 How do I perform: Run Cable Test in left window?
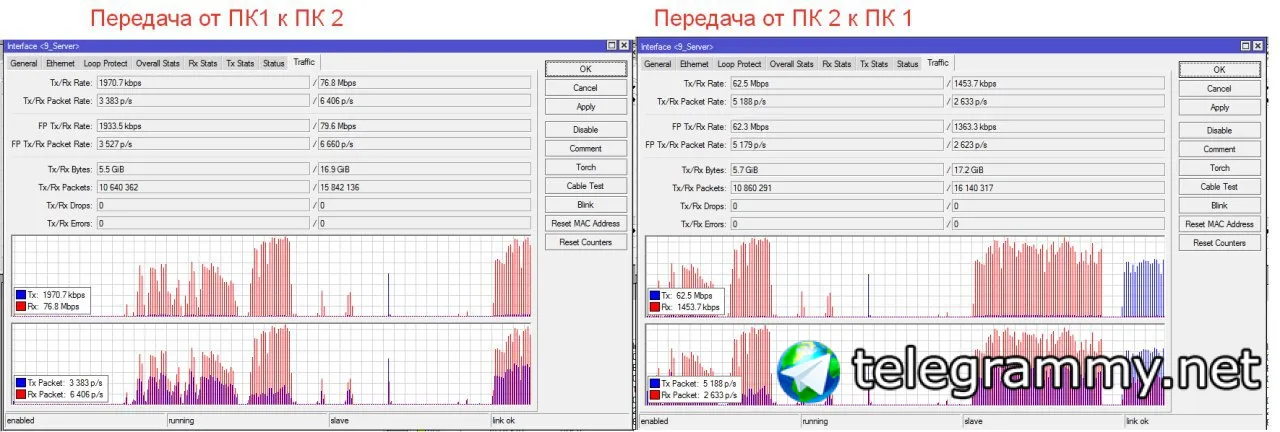586,186
